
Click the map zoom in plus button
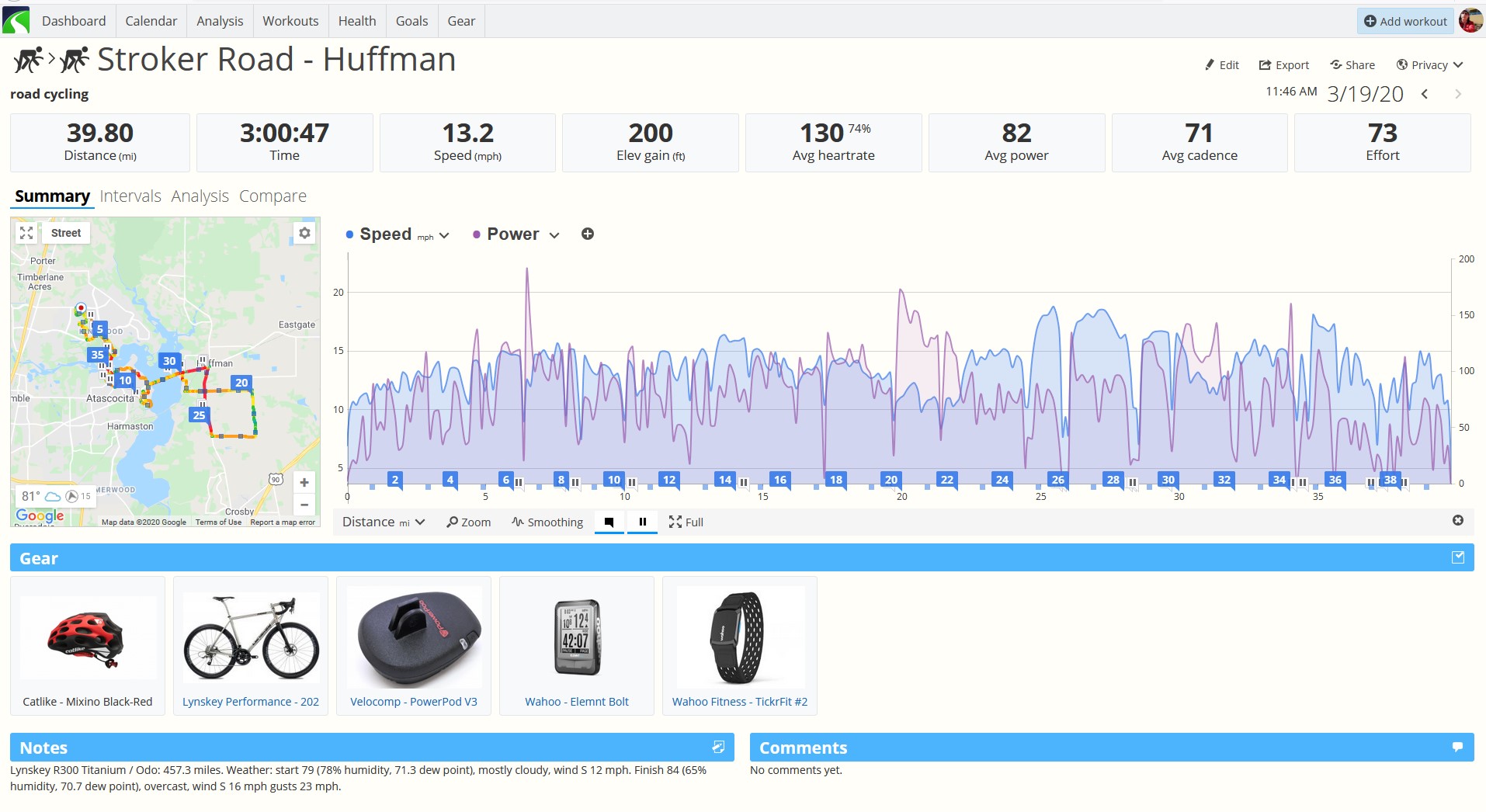click(304, 482)
